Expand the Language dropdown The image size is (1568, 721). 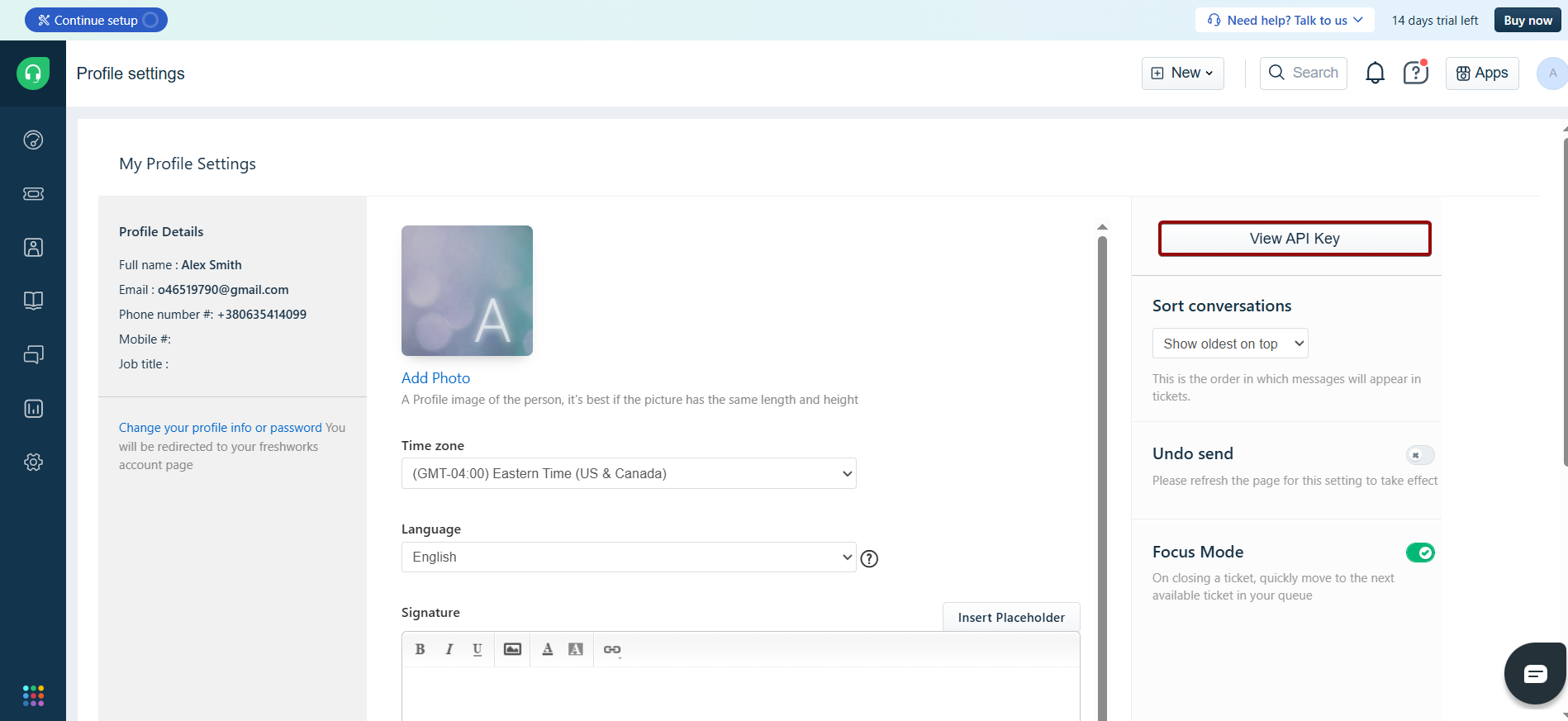coord(628,557)
